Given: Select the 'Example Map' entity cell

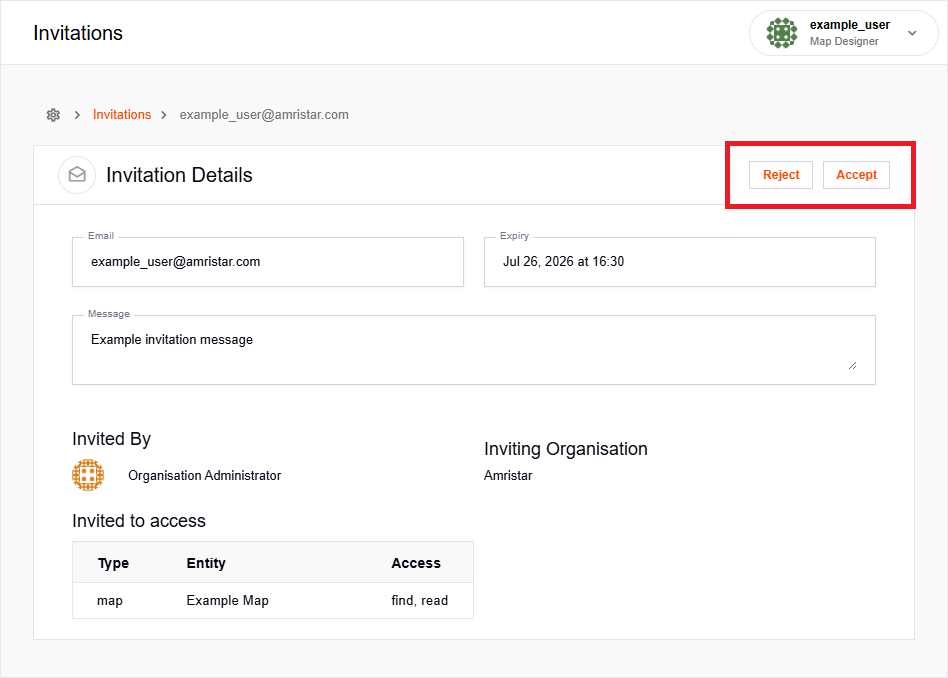Looking at the screenshot, I should pos(227,601).
